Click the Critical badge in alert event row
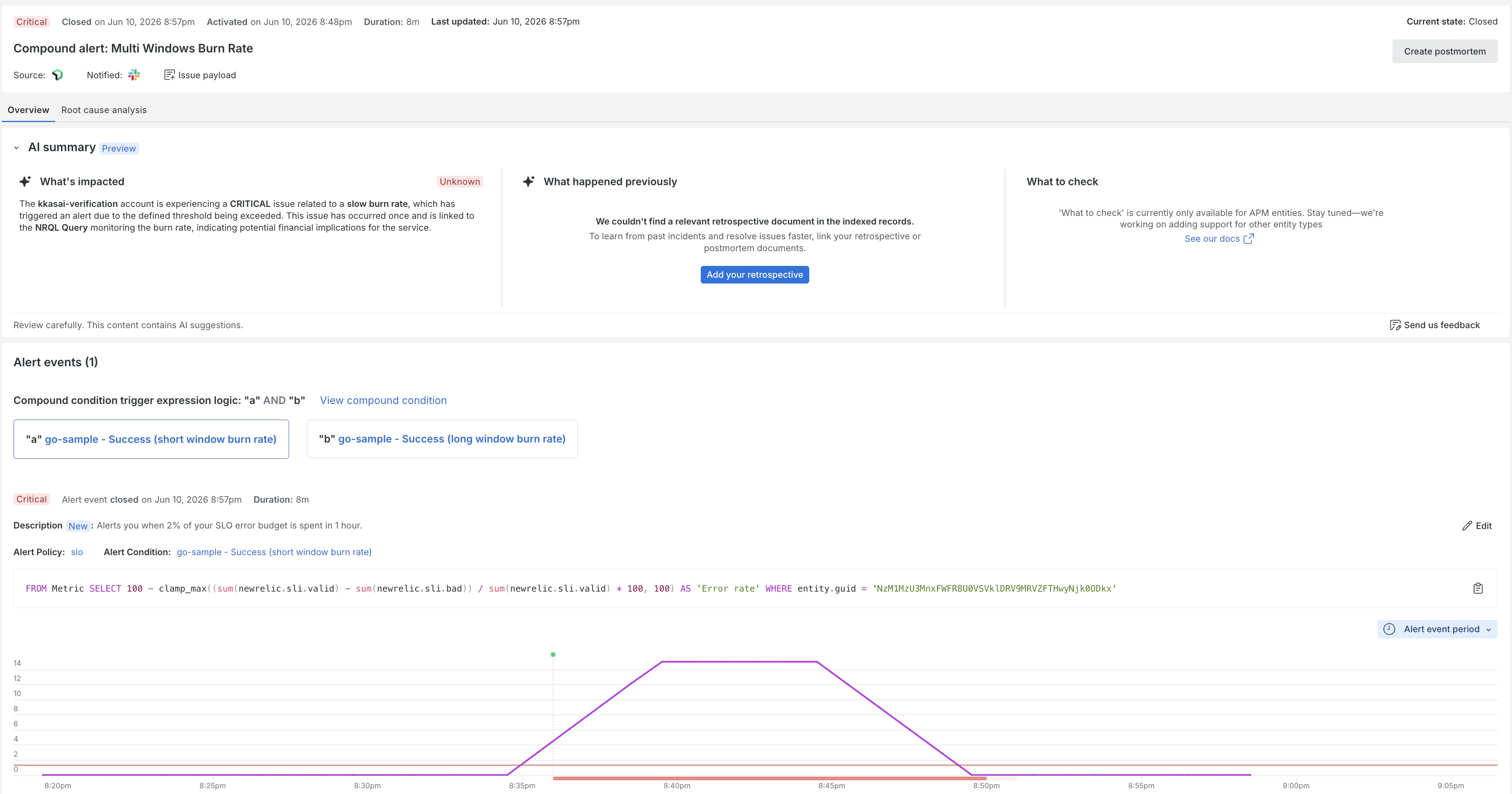This screenshot has height=794, width=1512. (32, 499)
